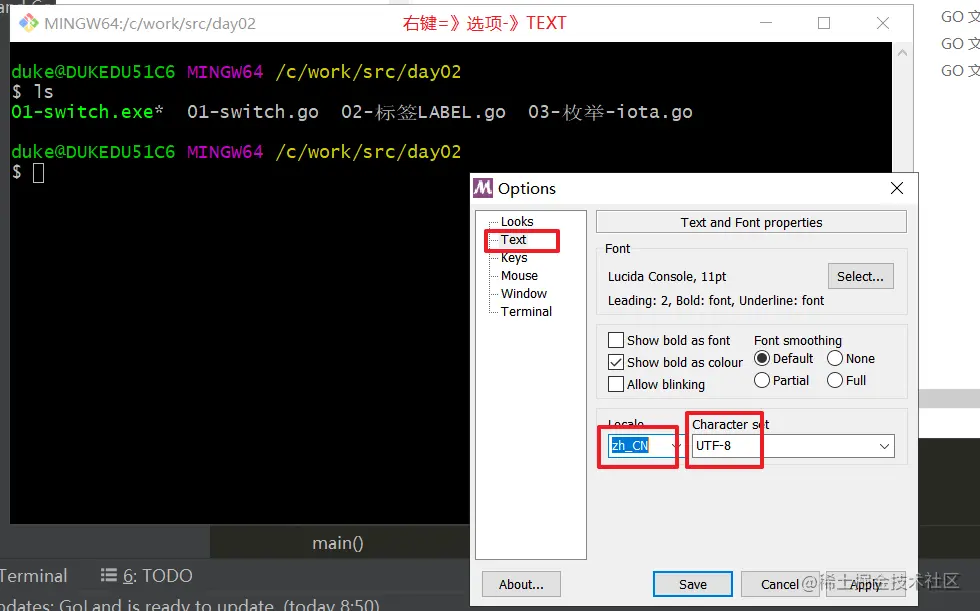Click the main() breadcrumb in editor
This screenshot has height=611, width=980.
click(338, 543)
